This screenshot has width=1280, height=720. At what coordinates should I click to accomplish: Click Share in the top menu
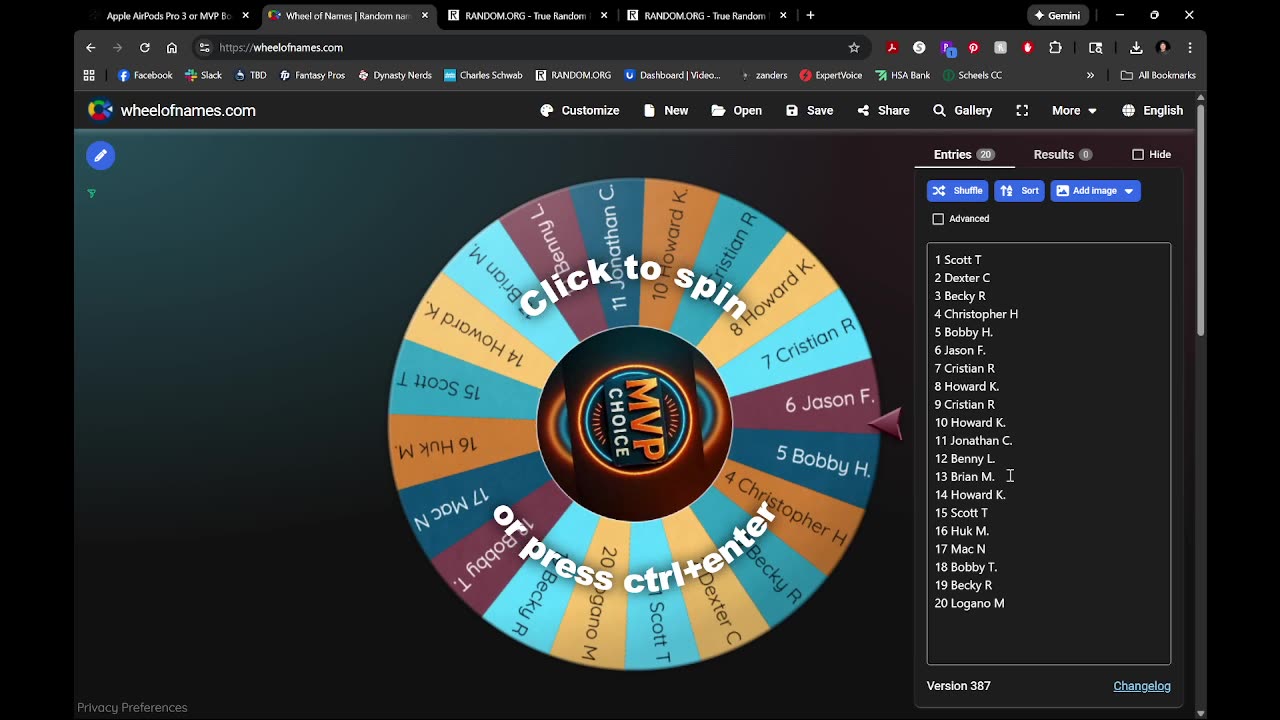point(883,110)
